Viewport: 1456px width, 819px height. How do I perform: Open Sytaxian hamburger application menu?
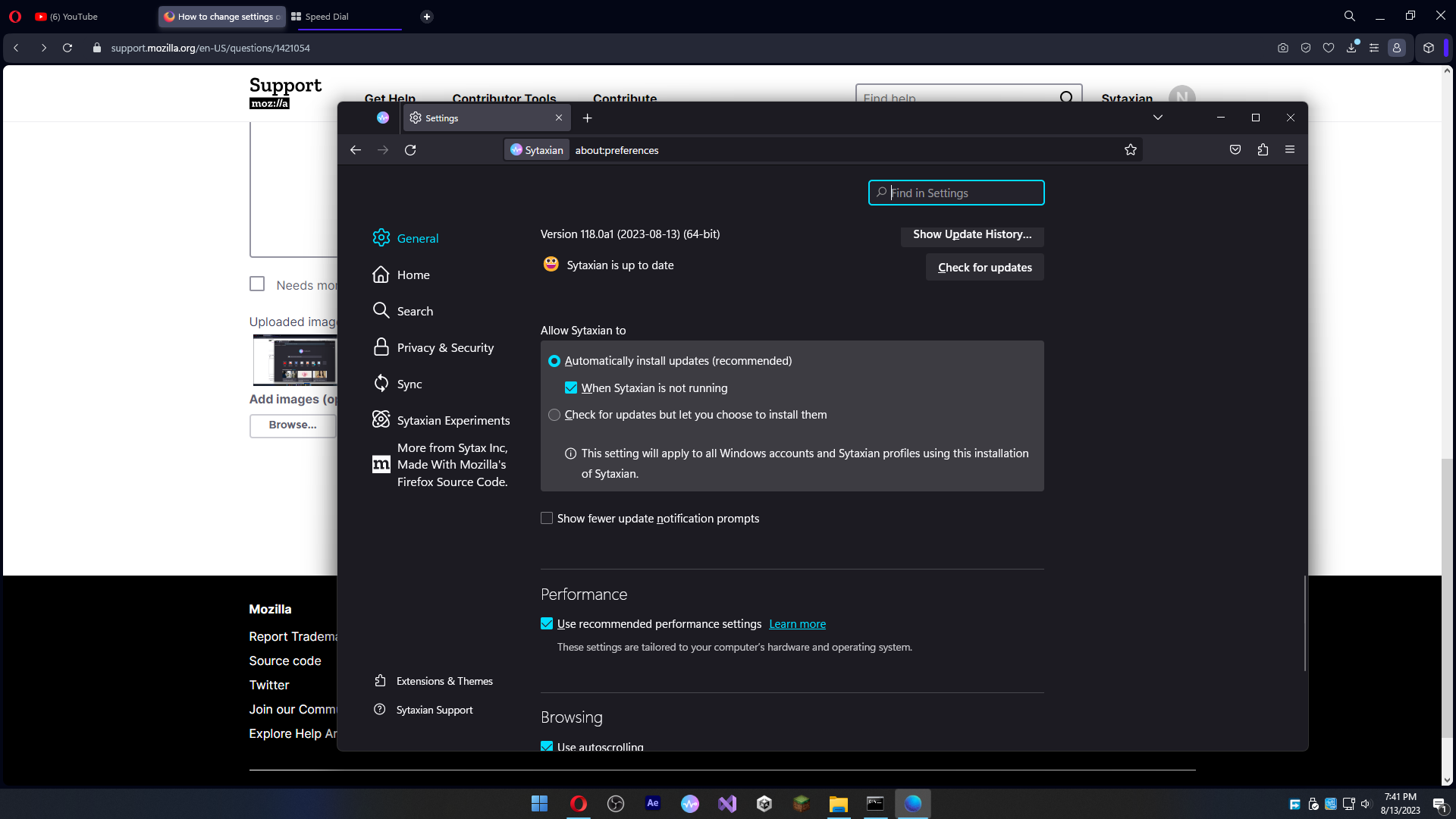click(x=1290, y=150)
